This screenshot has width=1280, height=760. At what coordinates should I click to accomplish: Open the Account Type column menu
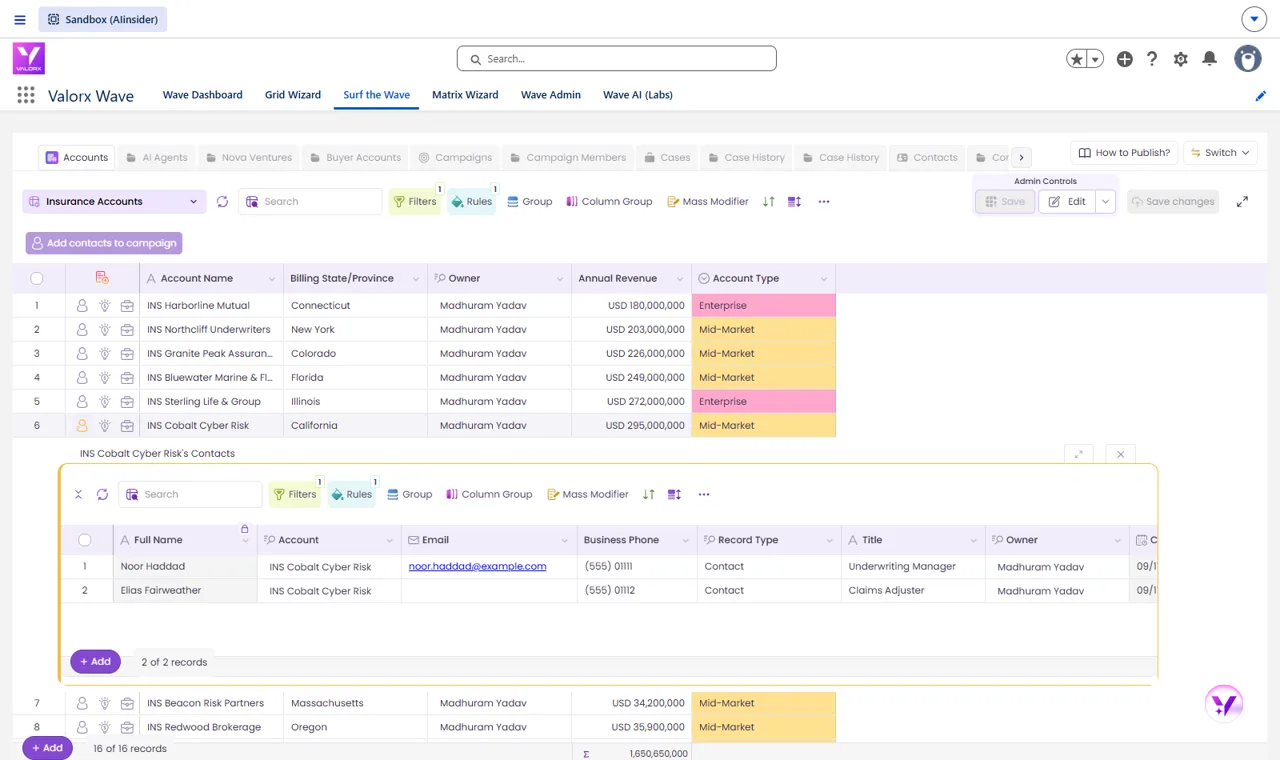click(824, 279)
